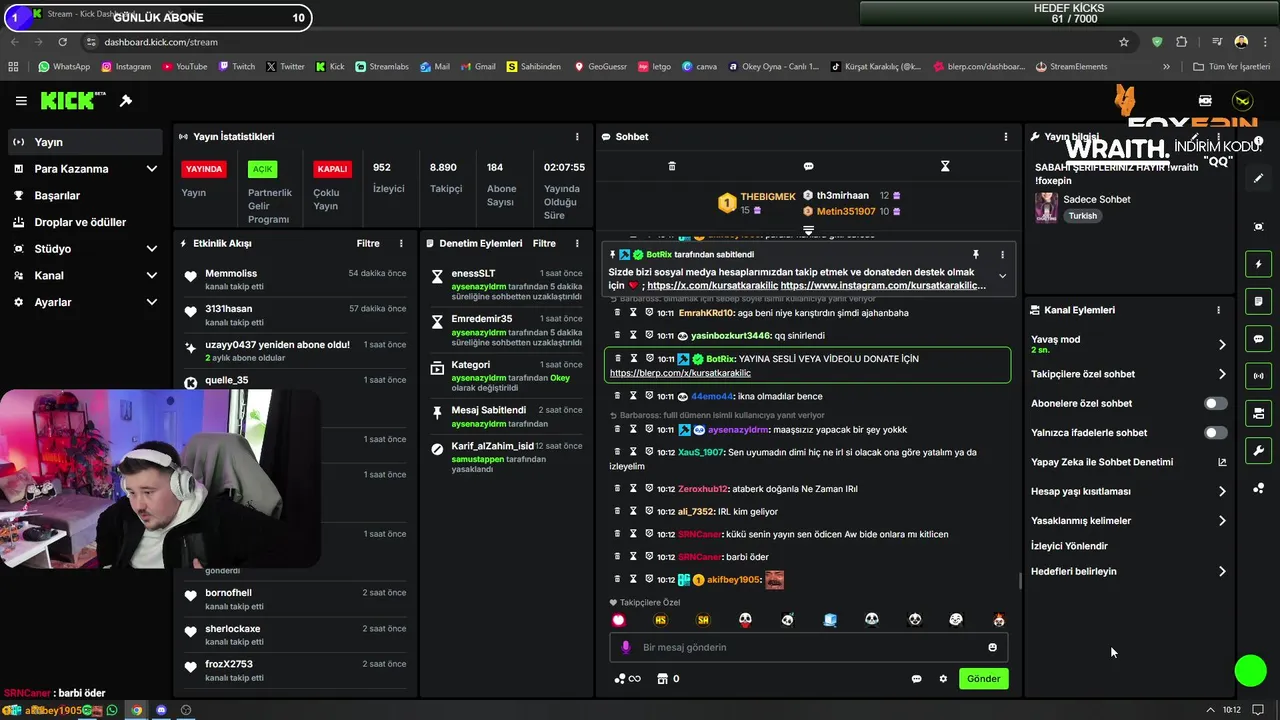Open the WhatsApp bookmark

(x=64, y=67)
